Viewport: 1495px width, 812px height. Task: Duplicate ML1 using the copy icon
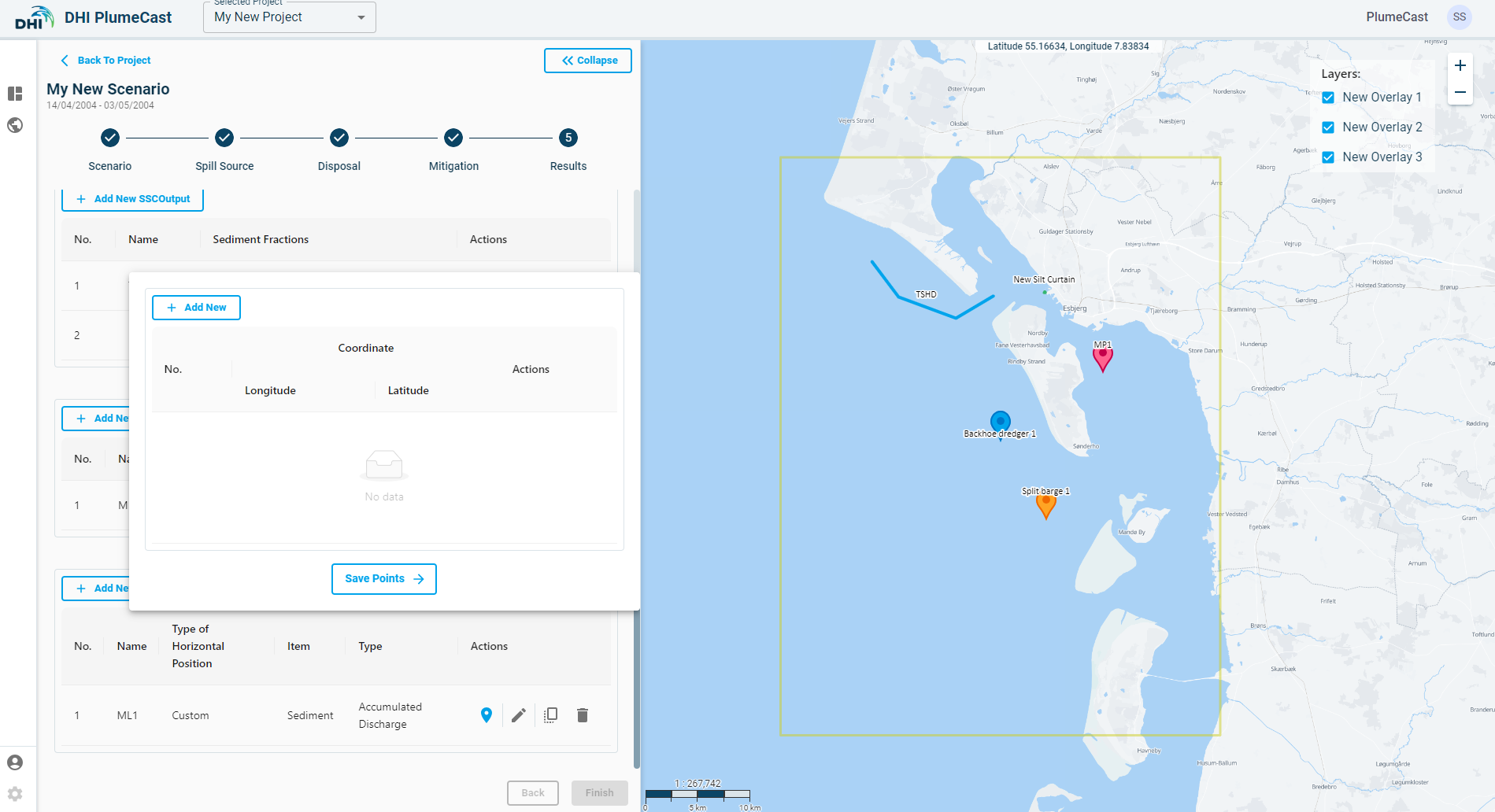pos(551,715)
